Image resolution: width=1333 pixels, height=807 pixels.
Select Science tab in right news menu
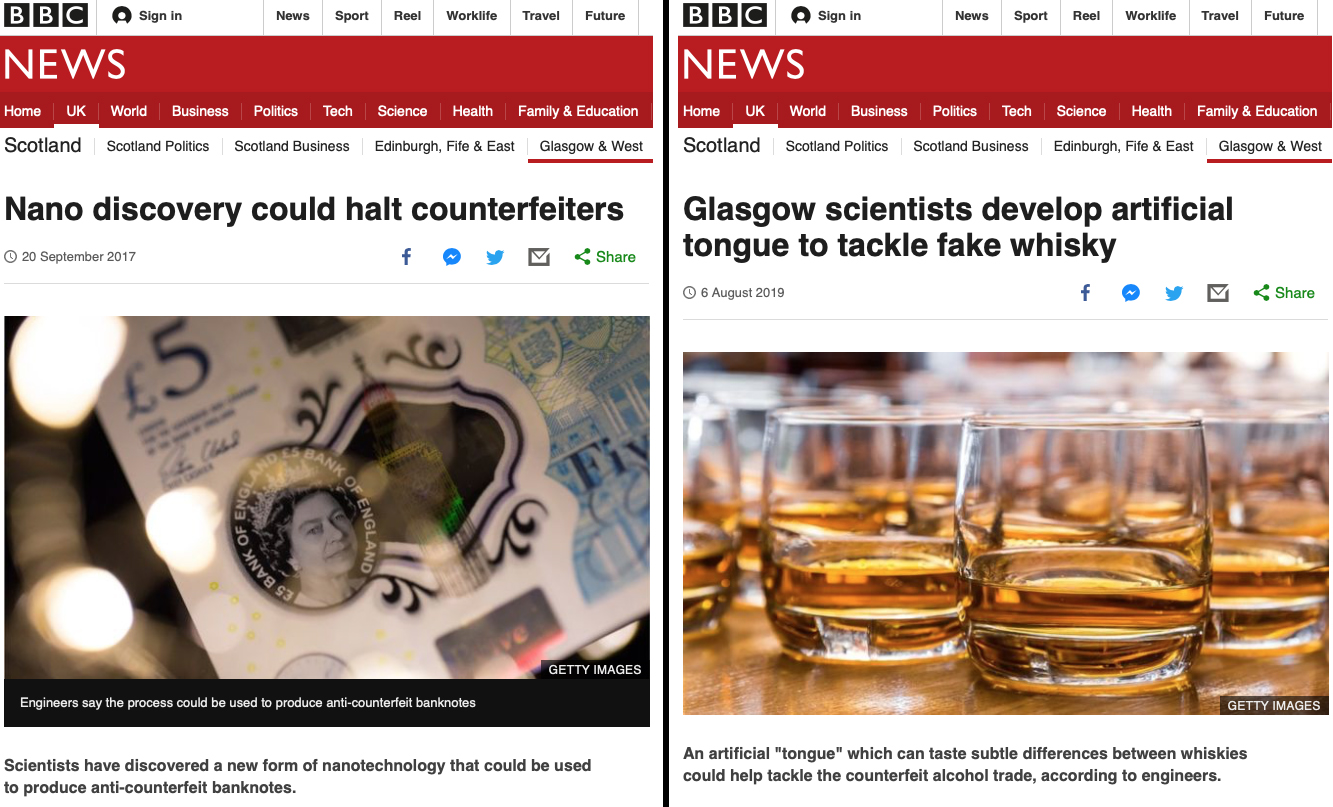[x=1081, y=111]
